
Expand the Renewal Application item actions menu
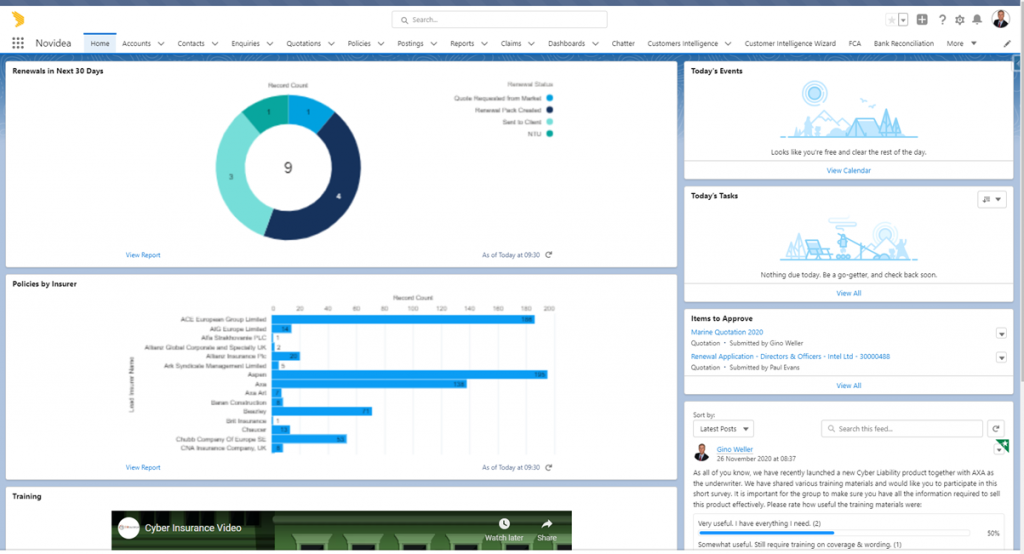point(1001,357)
